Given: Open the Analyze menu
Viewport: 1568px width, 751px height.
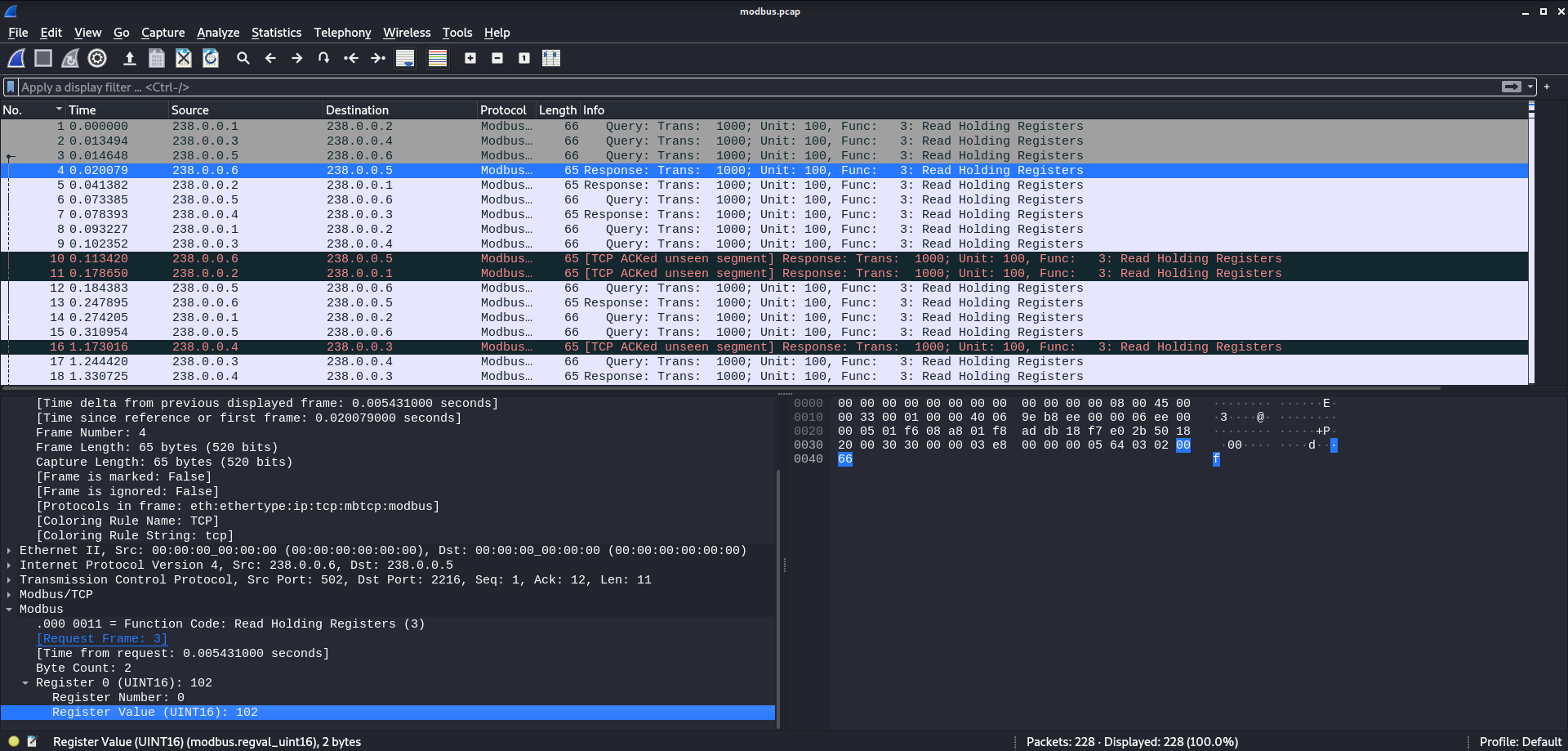Looking at the screenshot, I should pos(218,33).
